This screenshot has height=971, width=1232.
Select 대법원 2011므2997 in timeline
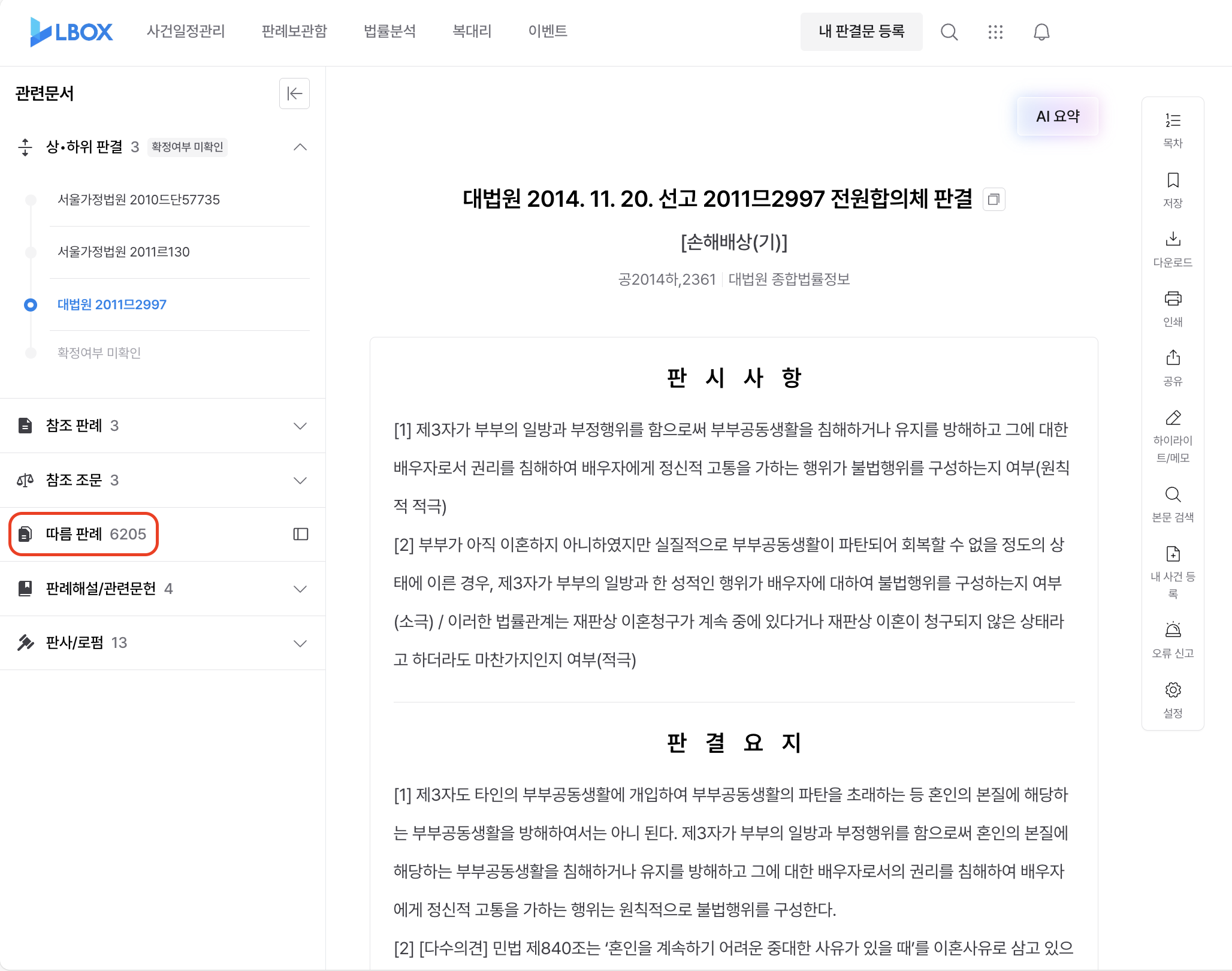[x=112, y=304]
